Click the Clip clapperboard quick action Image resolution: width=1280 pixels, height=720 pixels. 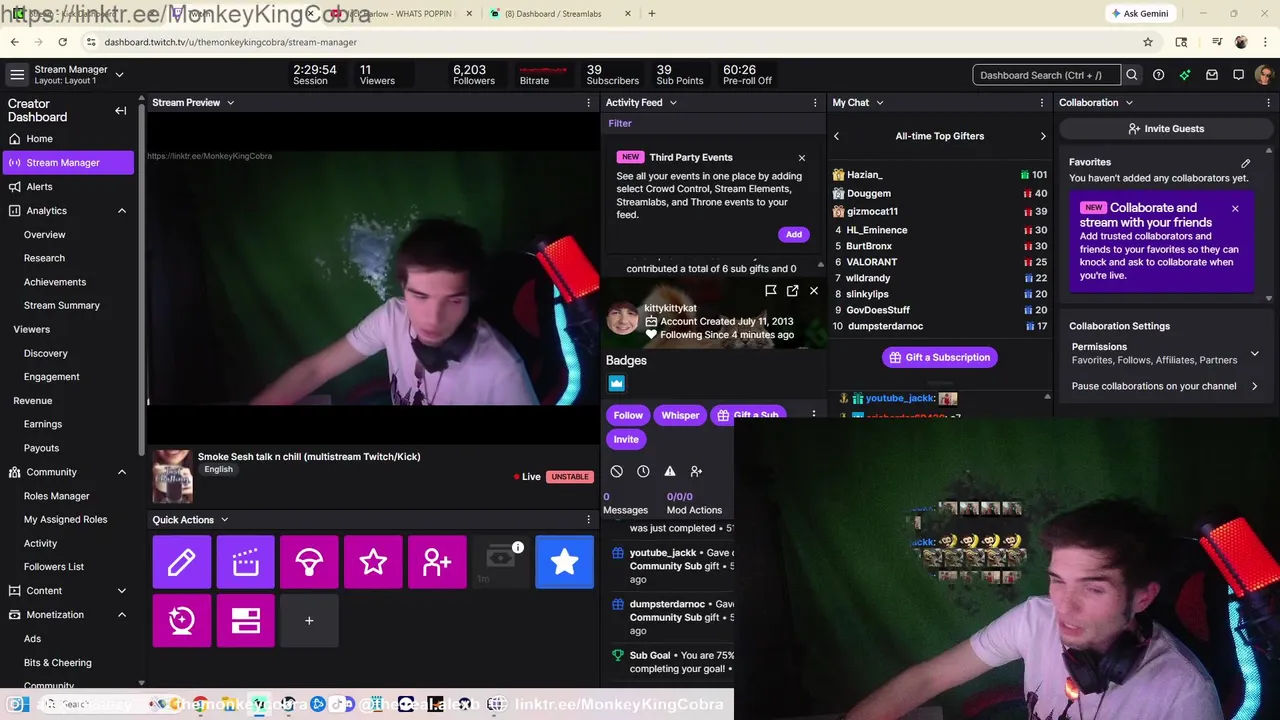[245, 562]
